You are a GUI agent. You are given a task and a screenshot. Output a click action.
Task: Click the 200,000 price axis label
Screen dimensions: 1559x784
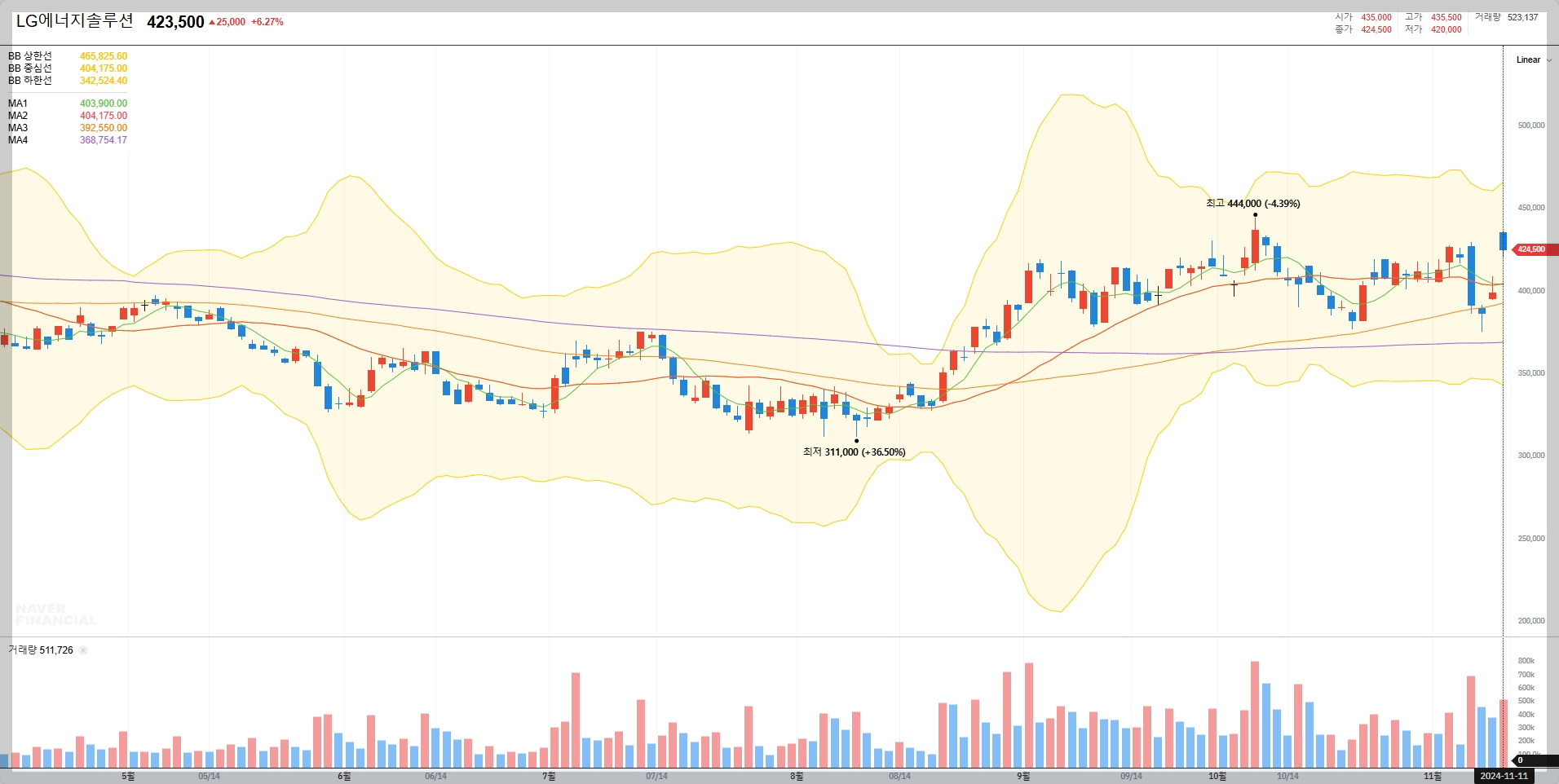(1530, 621)
